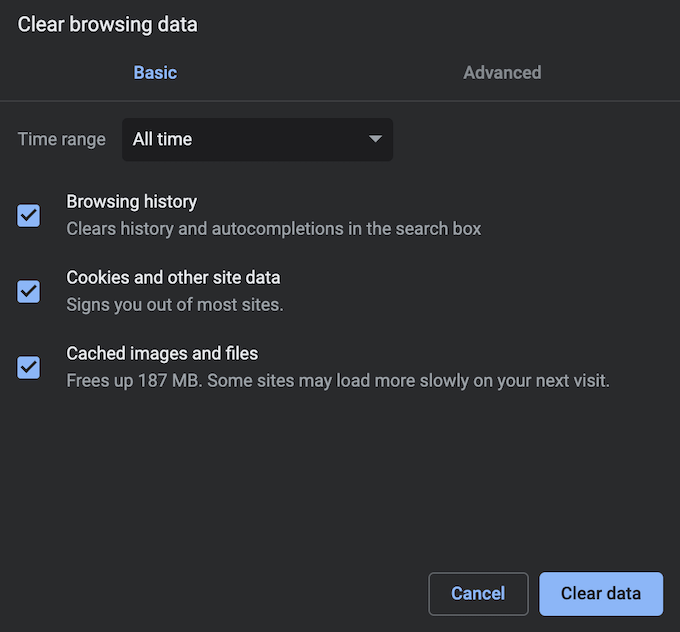Click 'Cookies and other site data' label

coord(173,278)
